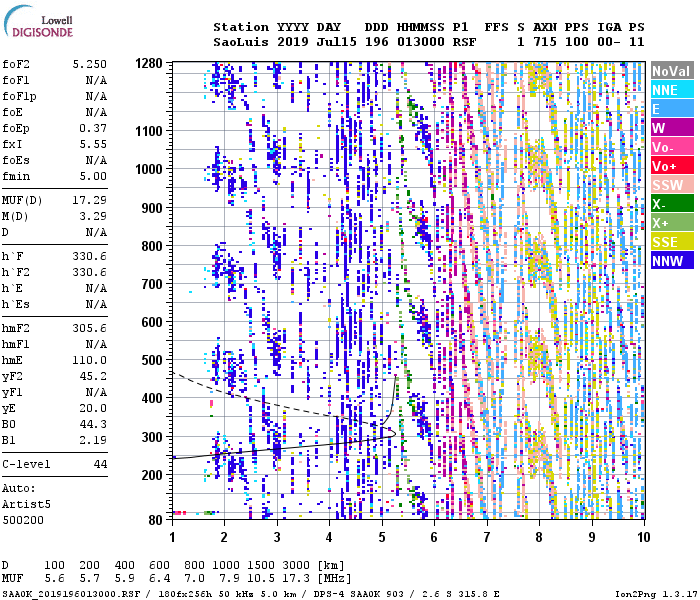The height and width of the screenshot is (600, 700).
Task: Click the SaoLuis station name
Action: tap(241, 42)
